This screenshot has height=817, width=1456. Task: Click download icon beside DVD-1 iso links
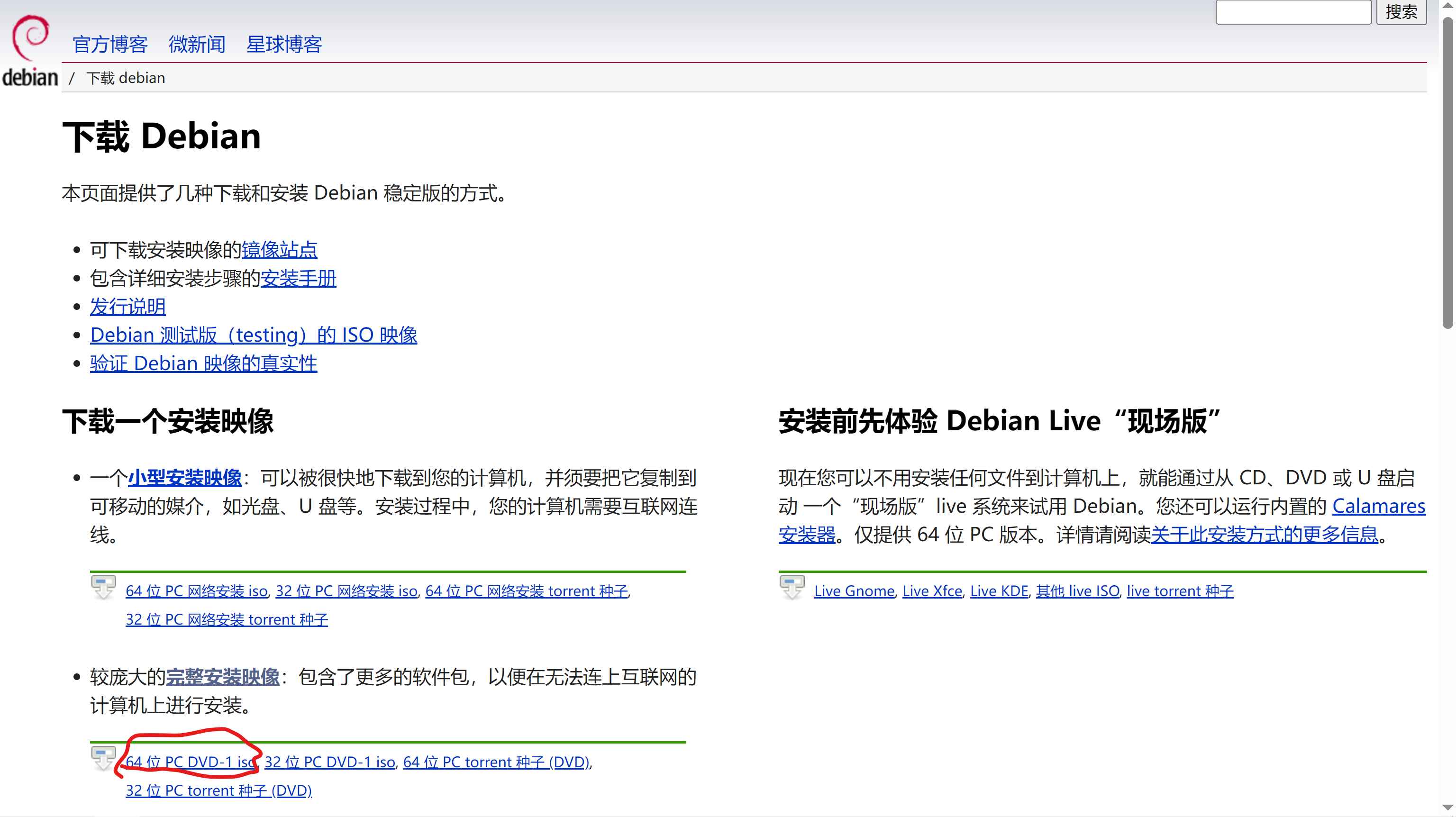pos(103,758)
